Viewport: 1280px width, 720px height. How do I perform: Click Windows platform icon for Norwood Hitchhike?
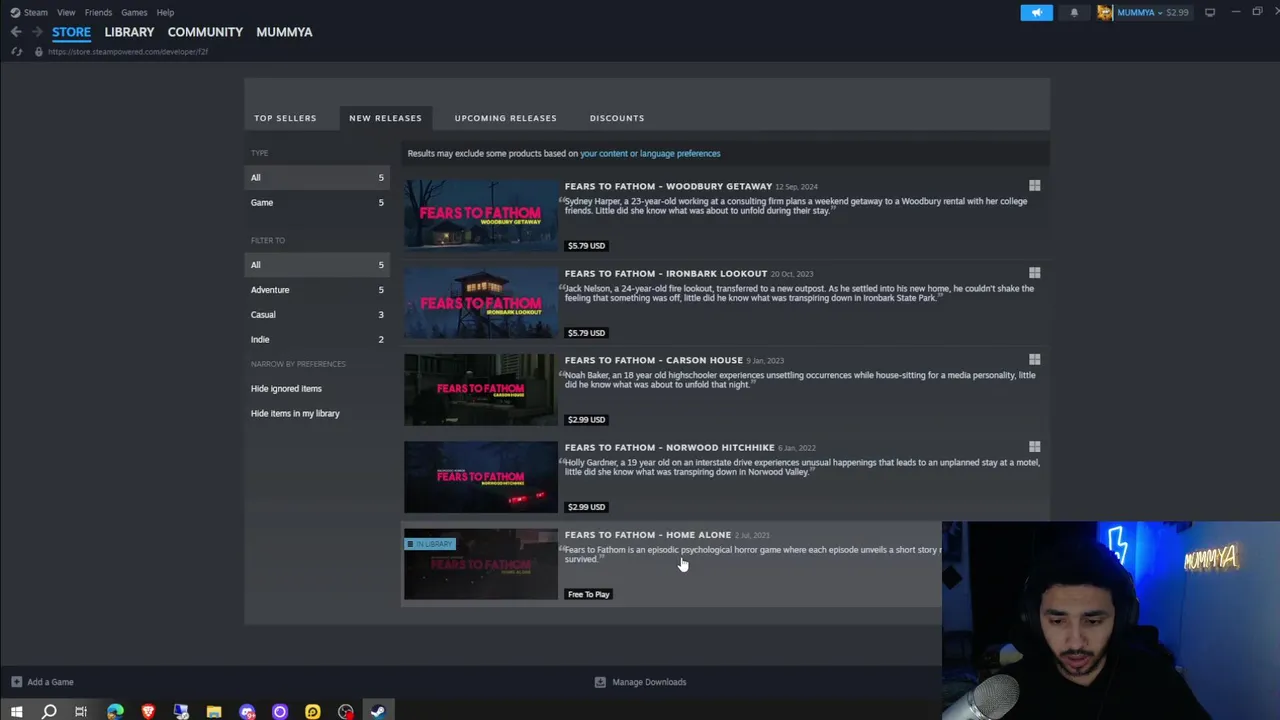[x=1034, y=447]
